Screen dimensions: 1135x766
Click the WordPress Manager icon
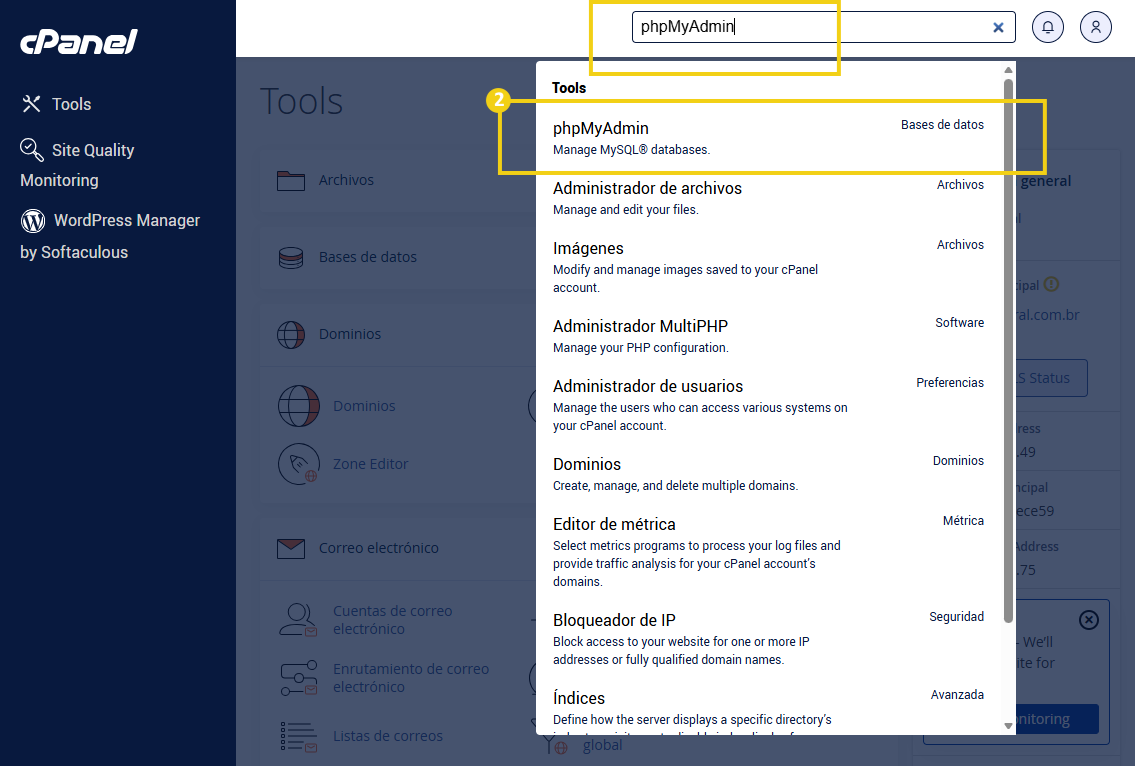click(x=33, y=220)
